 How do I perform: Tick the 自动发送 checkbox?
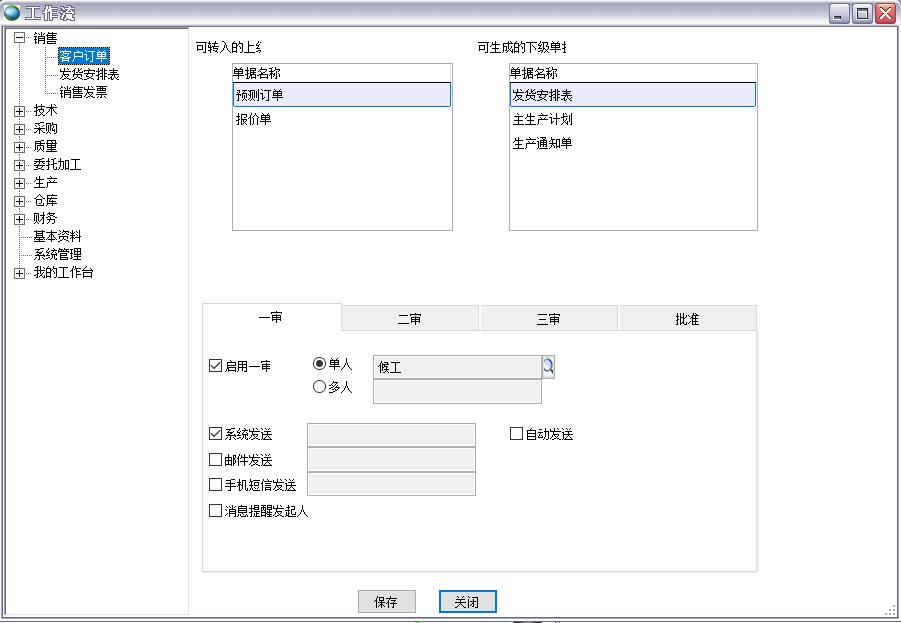[x=517, y=434]
